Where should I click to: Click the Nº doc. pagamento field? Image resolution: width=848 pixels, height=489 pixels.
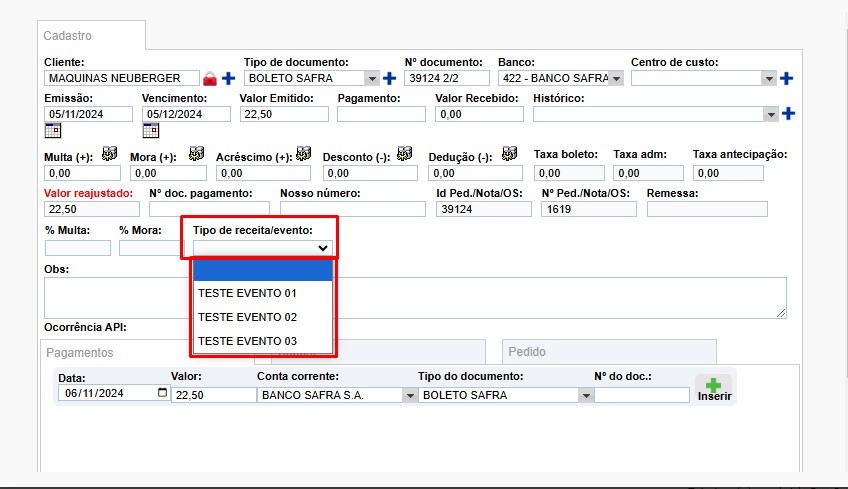click(209, 209)
